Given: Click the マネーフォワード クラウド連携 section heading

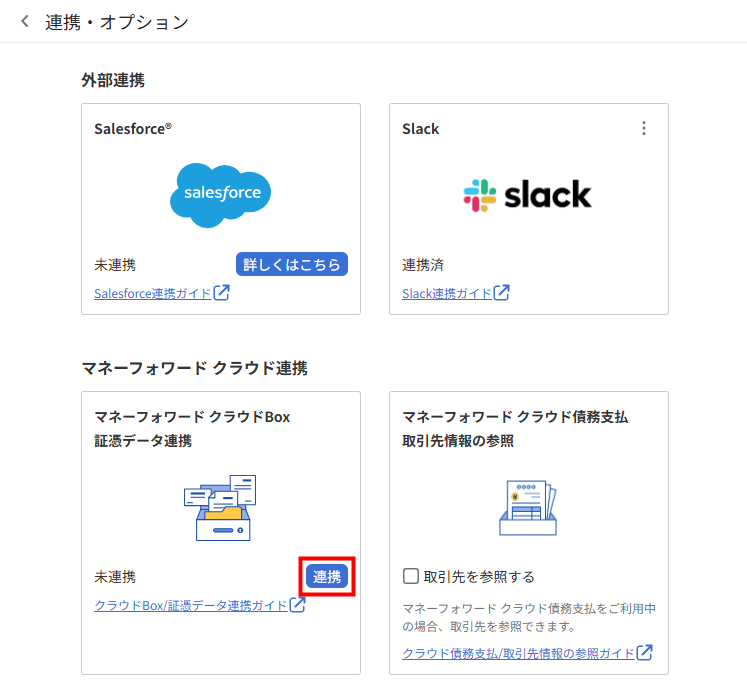Looking at the screenshot, I should click(x=194, y=368).
